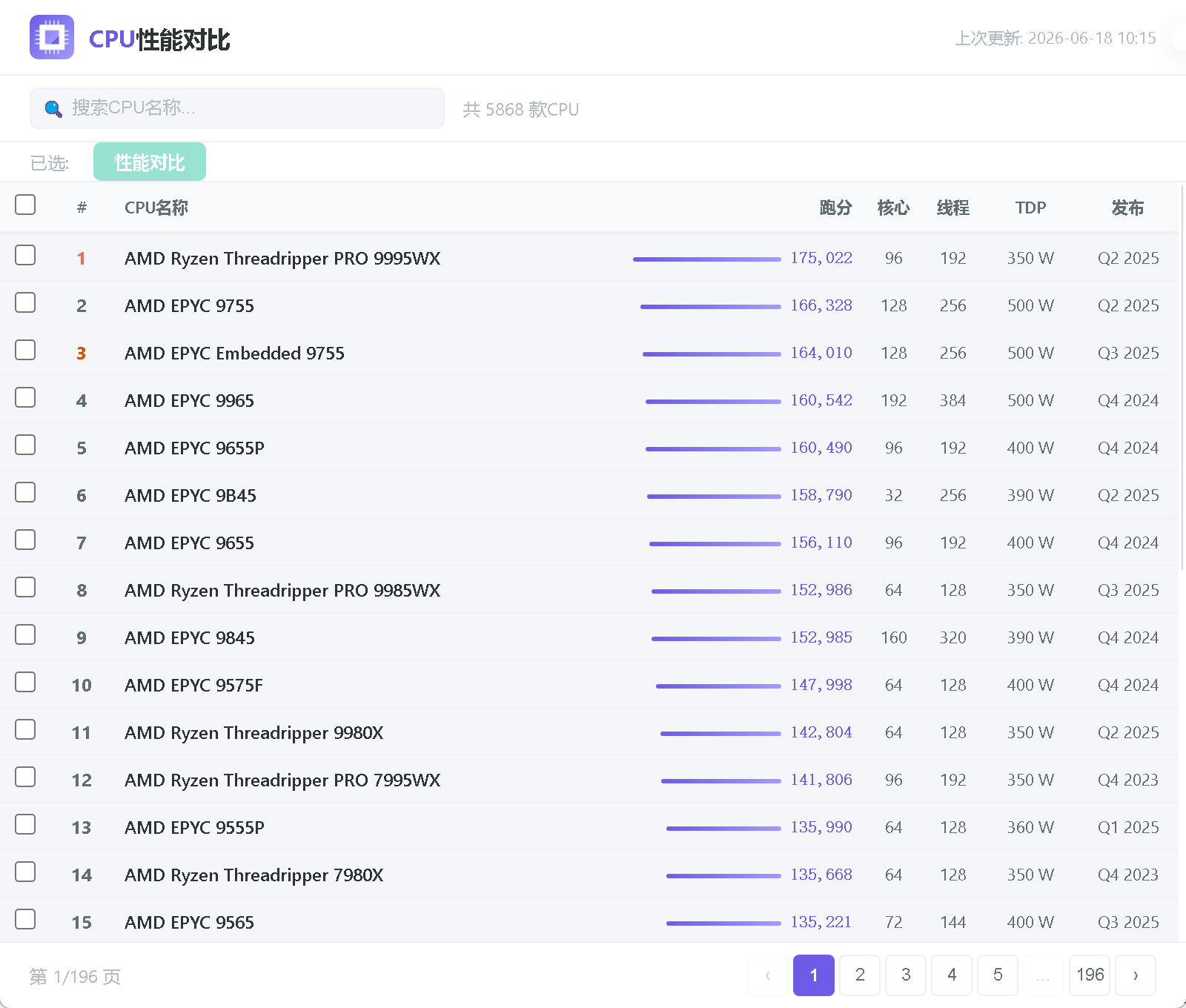1186x1008 pixels.
Task: Select the AMD EPYC Embedded 9755 name
Action: pos(234,354)
